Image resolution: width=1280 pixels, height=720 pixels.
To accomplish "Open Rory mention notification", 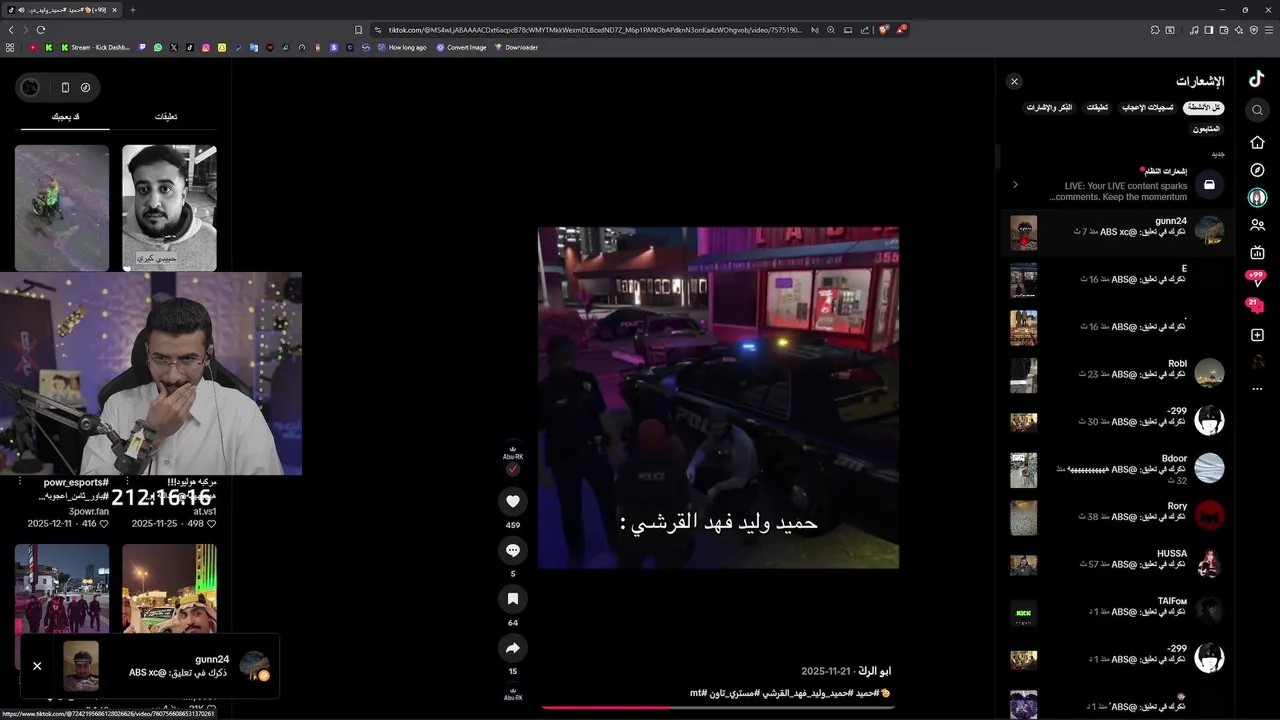I will (x=1117, y=516).
